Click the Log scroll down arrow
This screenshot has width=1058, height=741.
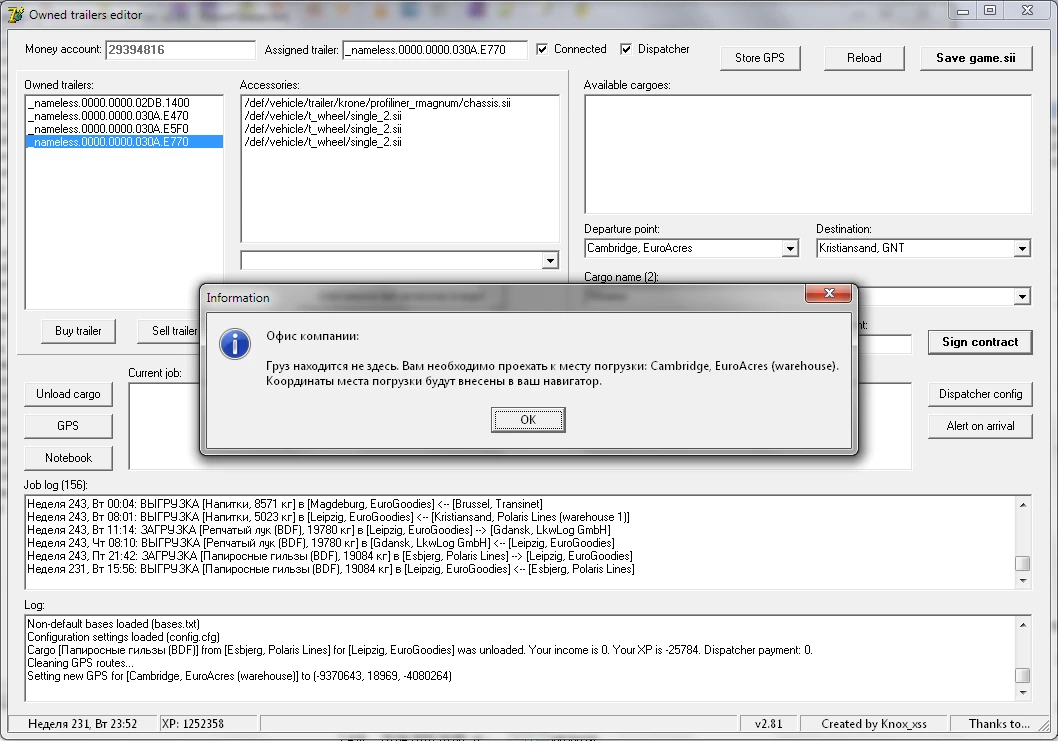click(1023, 692)
